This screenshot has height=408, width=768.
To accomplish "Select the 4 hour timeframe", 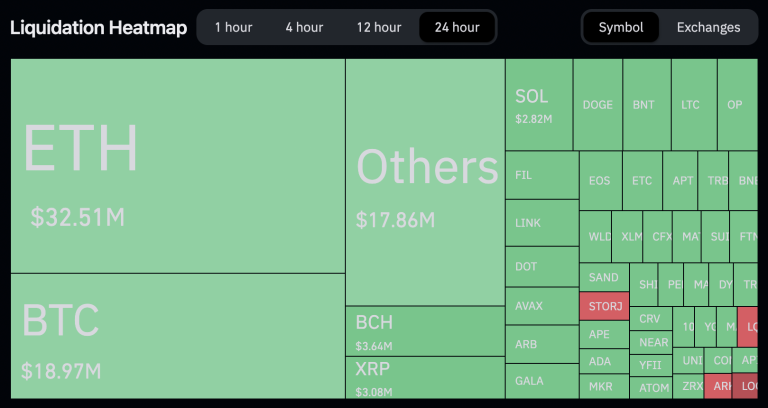I will pos(303,27).
